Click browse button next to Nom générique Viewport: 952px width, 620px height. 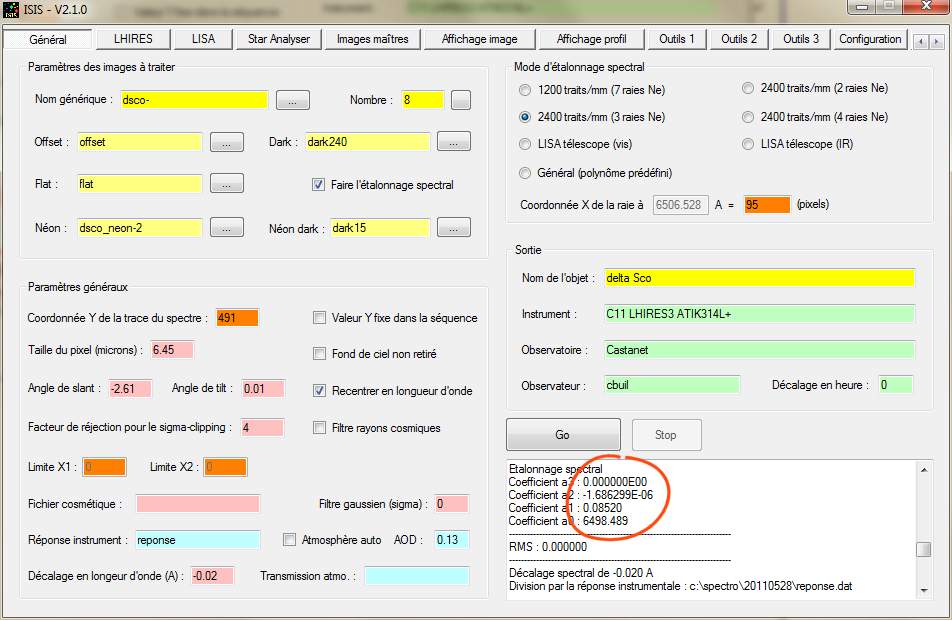click(292, 100)
